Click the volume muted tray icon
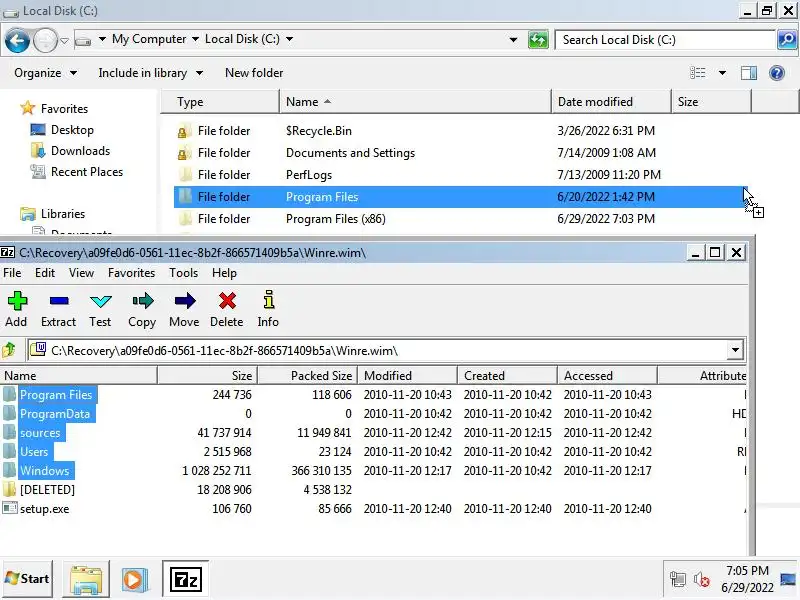800x600 pixels. point(702,579)
